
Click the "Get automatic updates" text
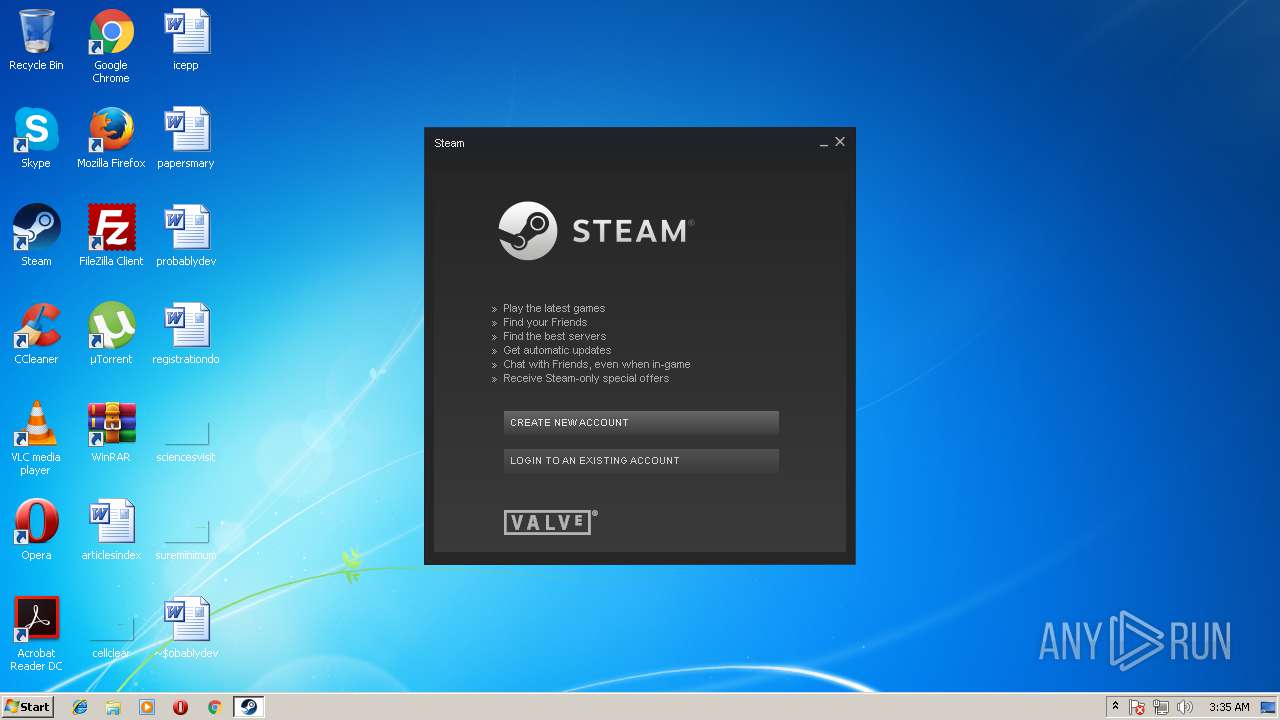click(557, 350)
